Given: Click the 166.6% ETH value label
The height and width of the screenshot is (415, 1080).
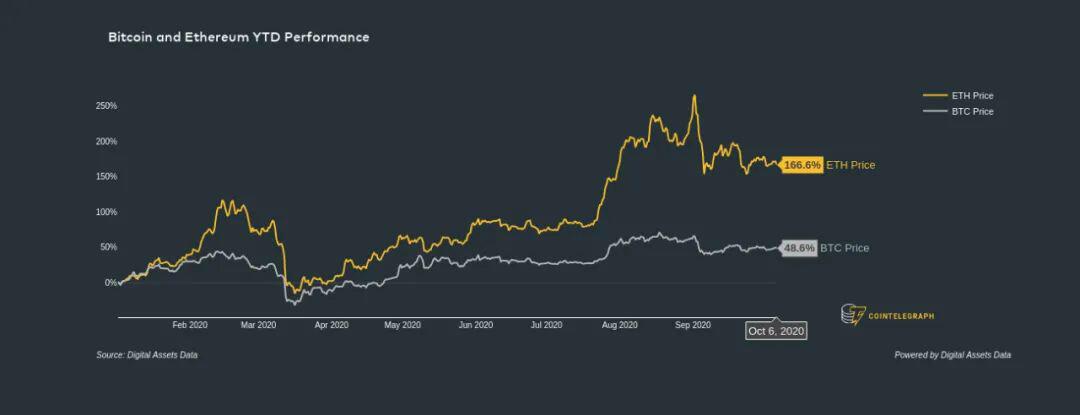Looking at the screenshot, I should [x=802, y=165].
